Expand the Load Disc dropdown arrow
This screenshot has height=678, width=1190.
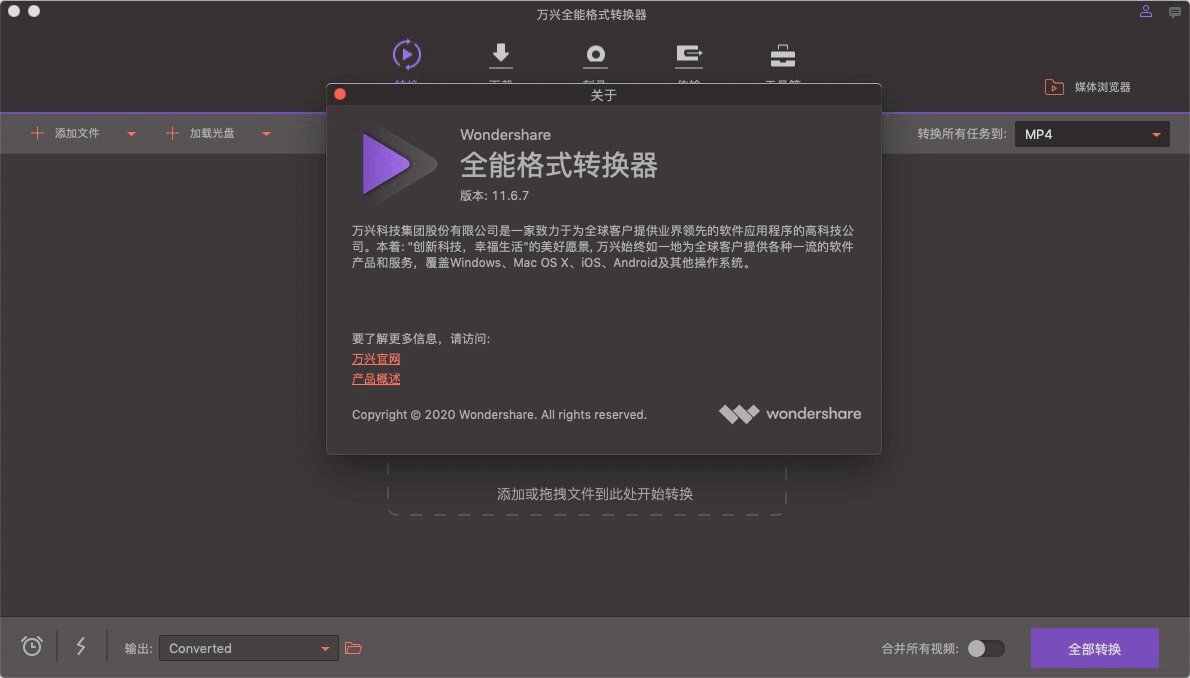click(266, 134)
